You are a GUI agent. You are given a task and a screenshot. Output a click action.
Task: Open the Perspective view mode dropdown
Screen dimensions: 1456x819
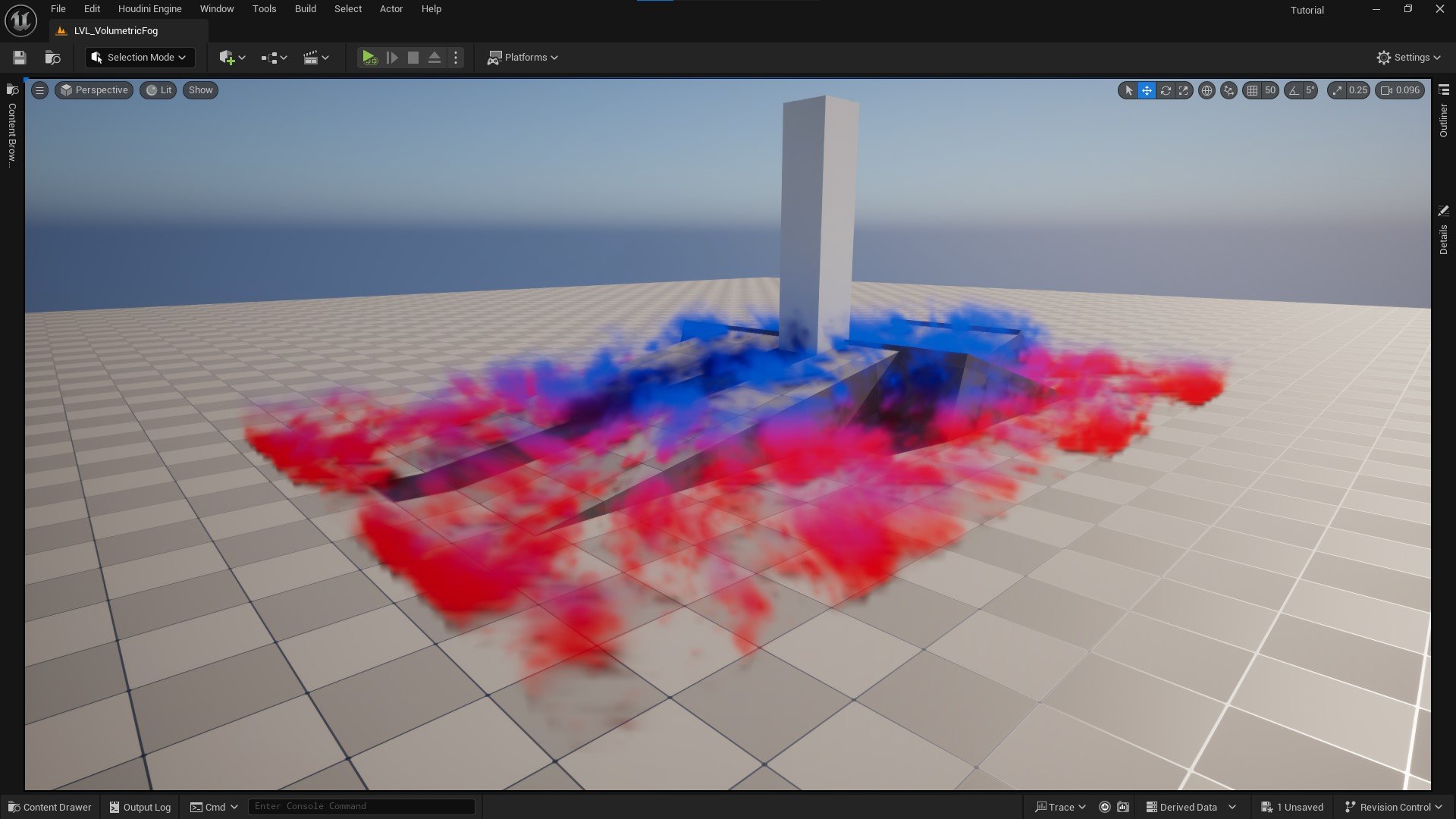click(94, 90)
